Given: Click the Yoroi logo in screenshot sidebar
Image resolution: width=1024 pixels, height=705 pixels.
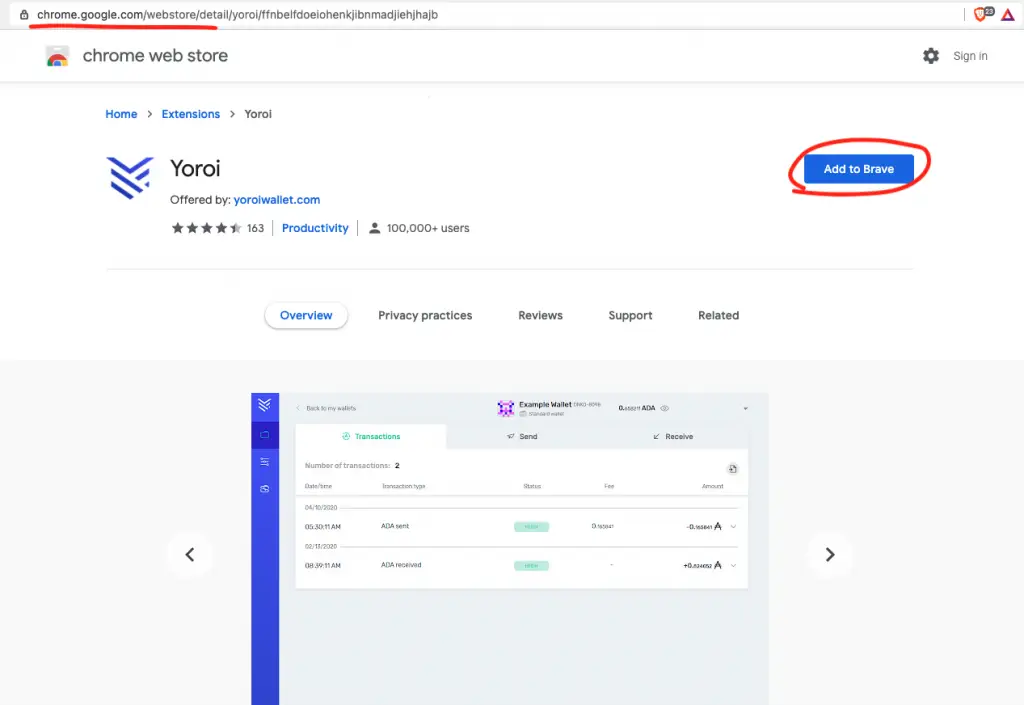Looking at the screenshot, I should 264,405.
